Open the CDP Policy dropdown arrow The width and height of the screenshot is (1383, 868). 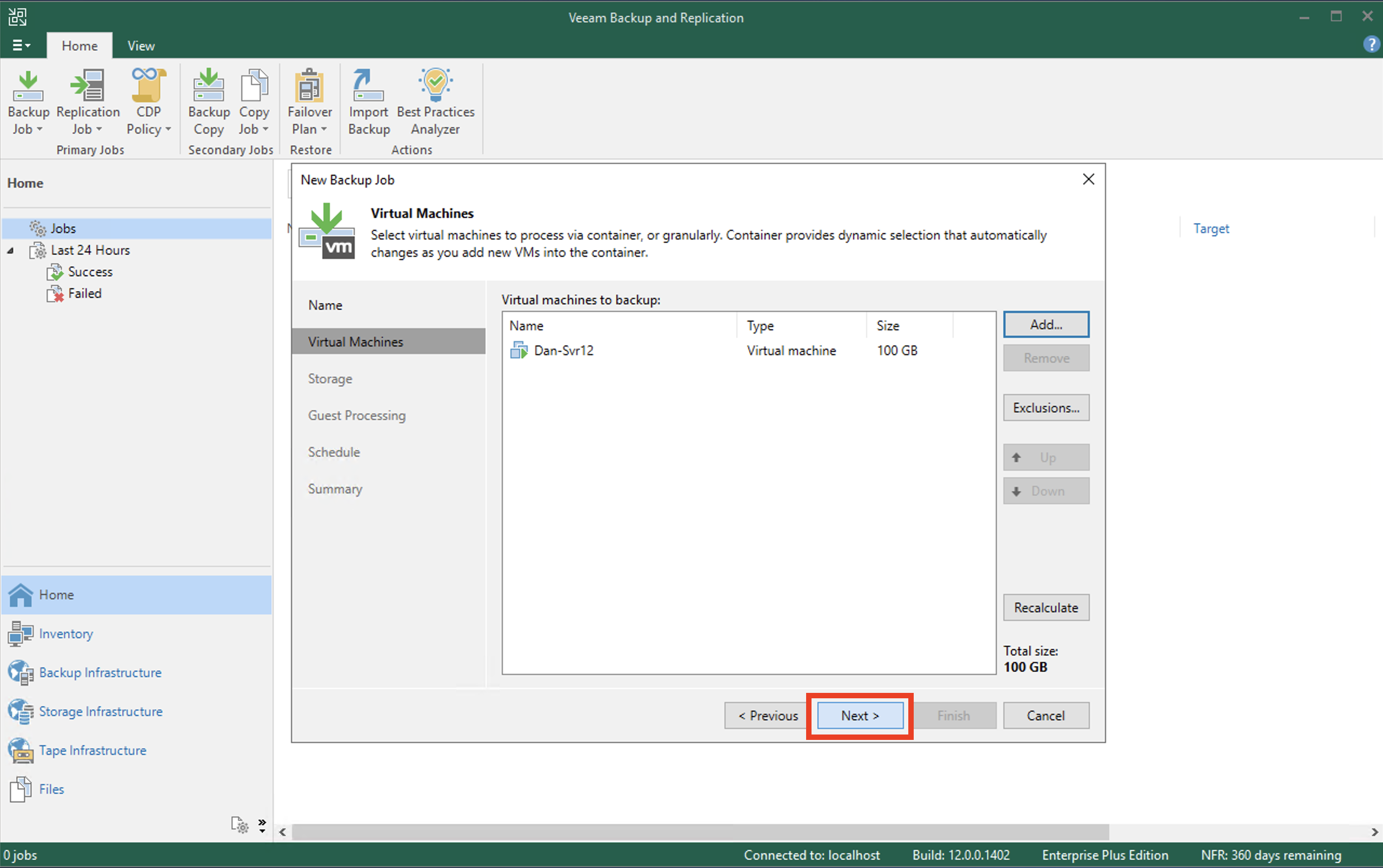pyautogui.click(x=168, y=129)
